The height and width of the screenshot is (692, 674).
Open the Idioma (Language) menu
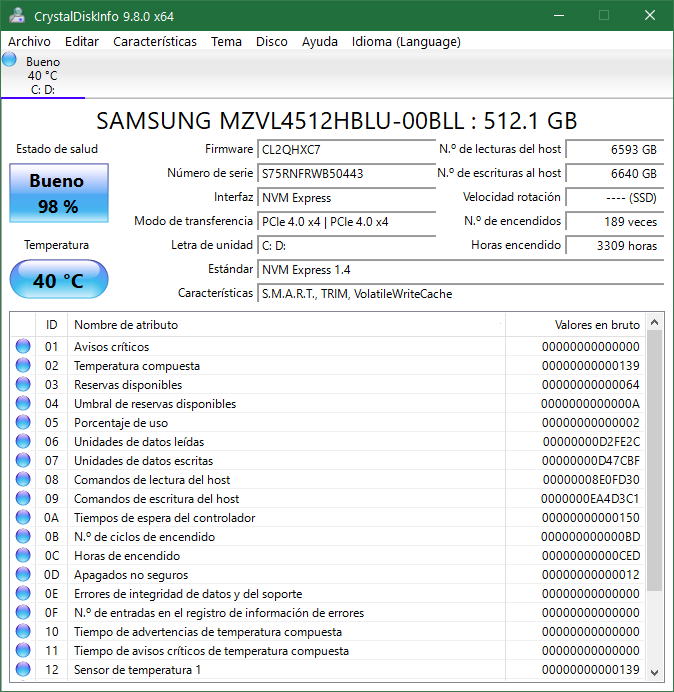[406, 41]
